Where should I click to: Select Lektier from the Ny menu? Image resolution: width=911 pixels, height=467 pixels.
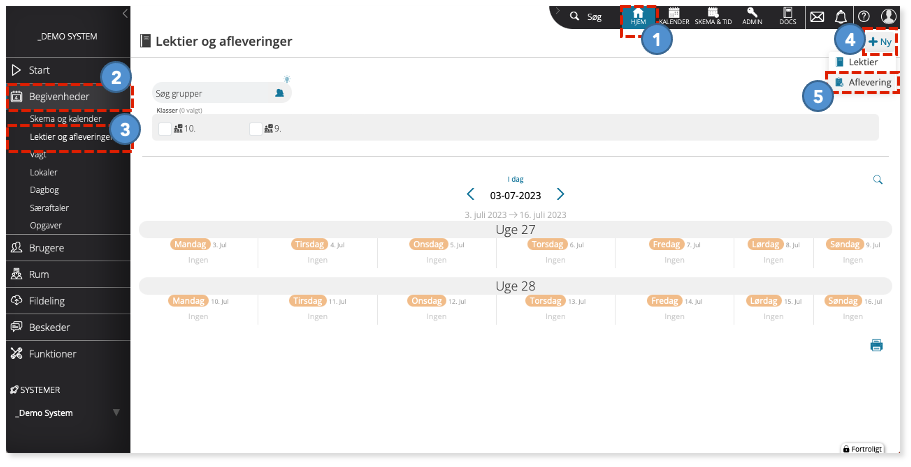(x=863, y=62)
